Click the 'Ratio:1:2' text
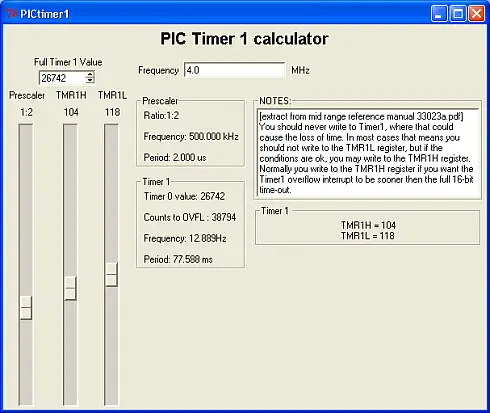This screenshot has width=490, height=413. tap(161, 116)
